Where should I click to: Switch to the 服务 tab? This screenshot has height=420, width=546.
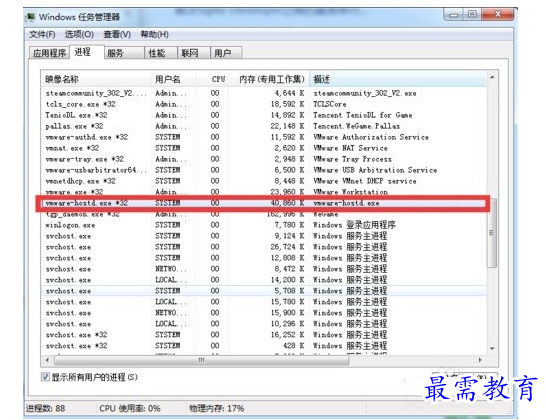(124, 53)
